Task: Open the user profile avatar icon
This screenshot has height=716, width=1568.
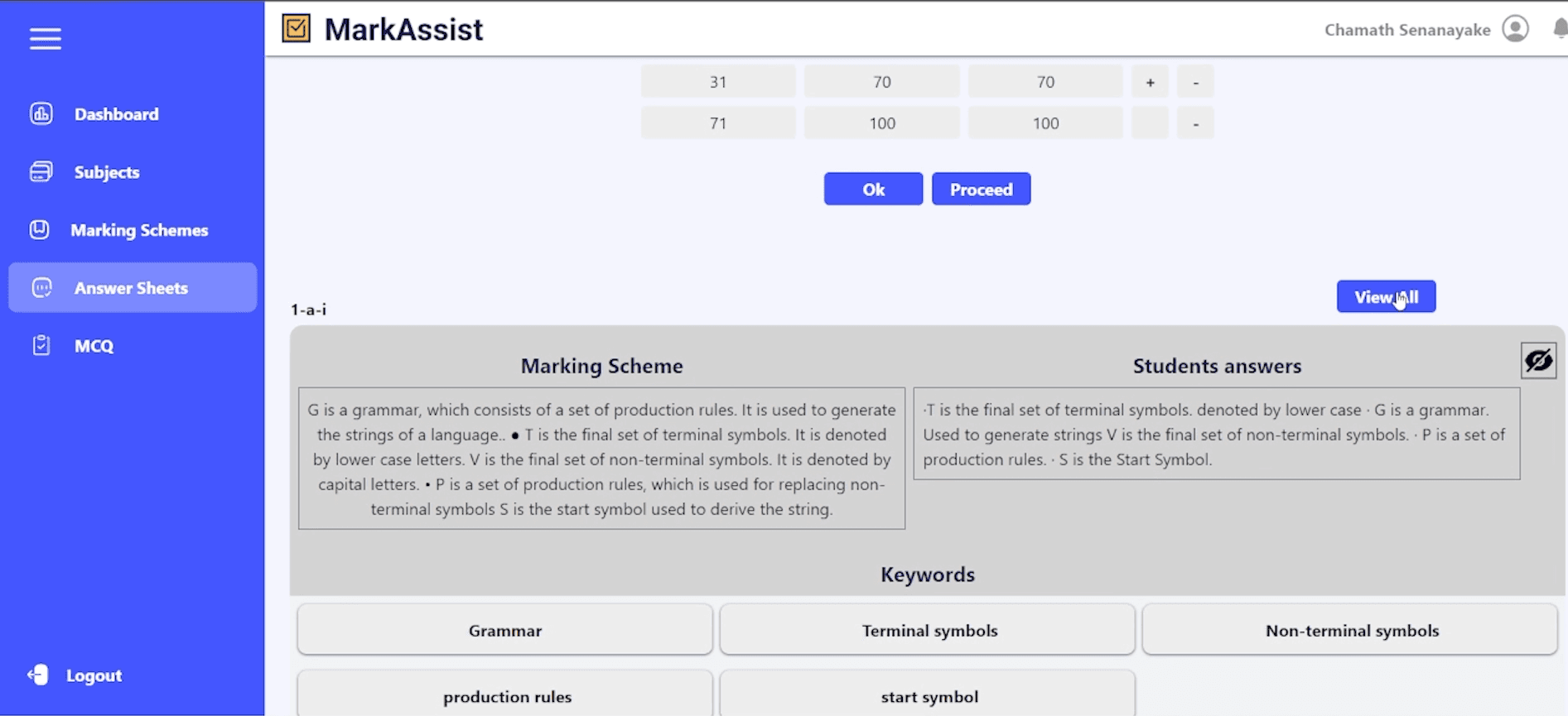Action: click(x=1515, y=29)
